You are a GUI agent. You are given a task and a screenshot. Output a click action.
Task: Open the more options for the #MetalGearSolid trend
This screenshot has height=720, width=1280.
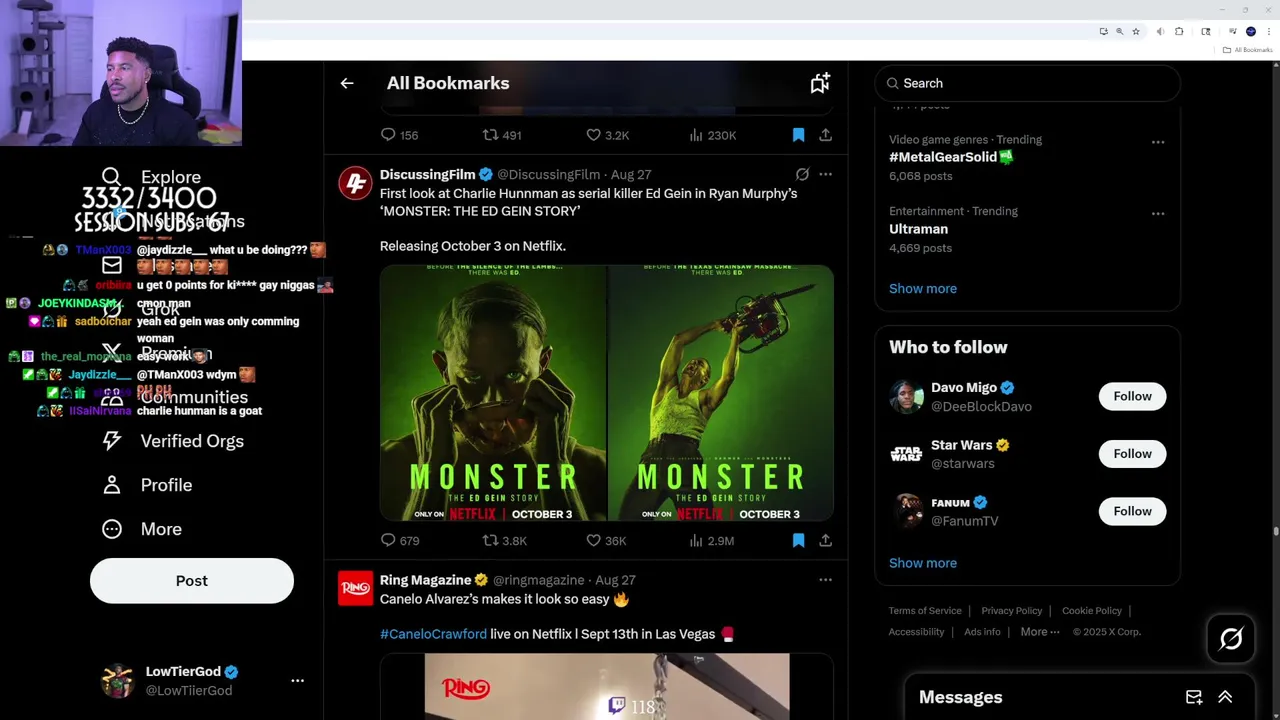click(x=1158, y=142)
